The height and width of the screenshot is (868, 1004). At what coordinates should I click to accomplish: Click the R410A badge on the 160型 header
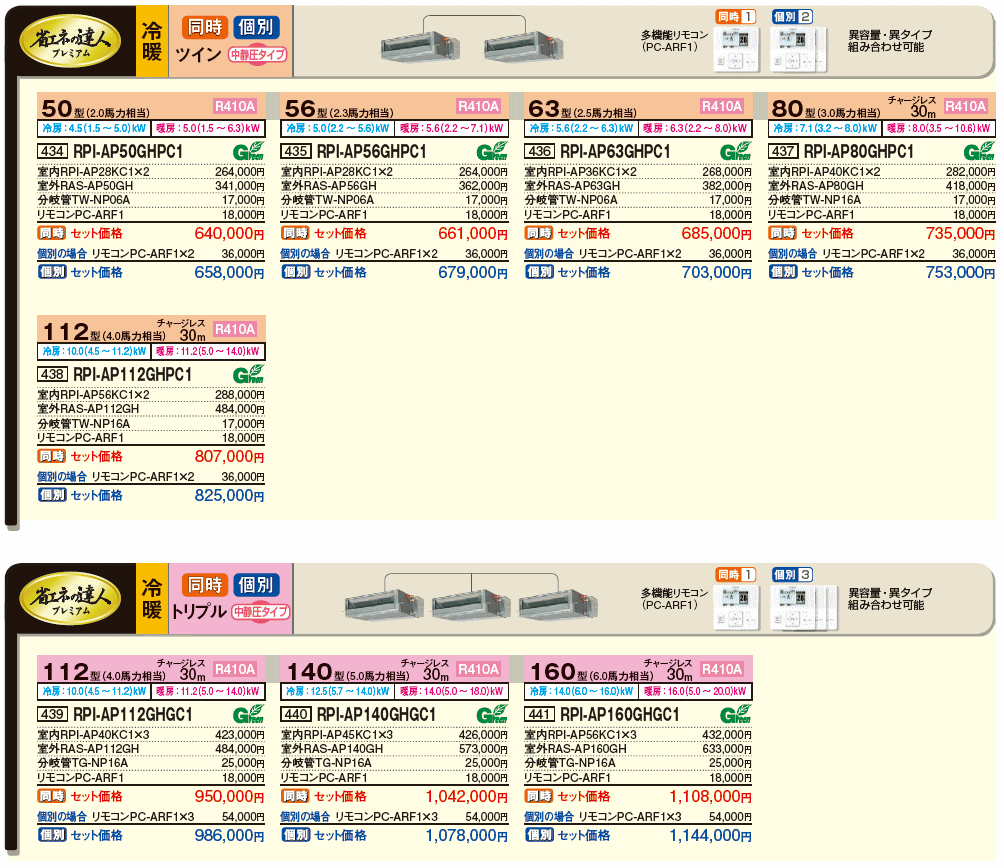[x=722, y=669]
